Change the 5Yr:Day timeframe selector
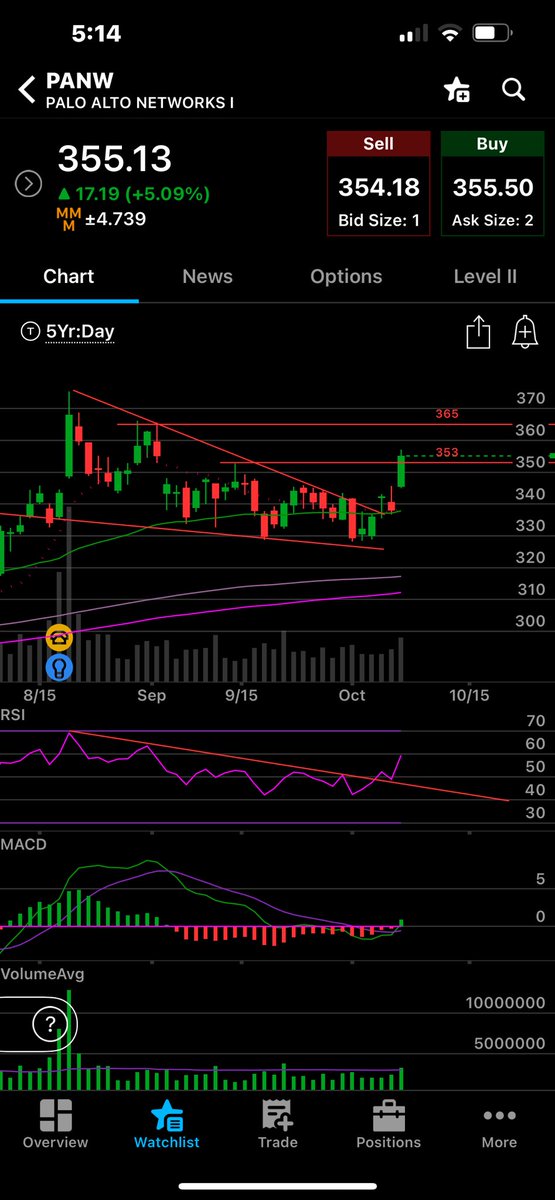The width and height of the screenshot is (555, 1200). (79, 332)
